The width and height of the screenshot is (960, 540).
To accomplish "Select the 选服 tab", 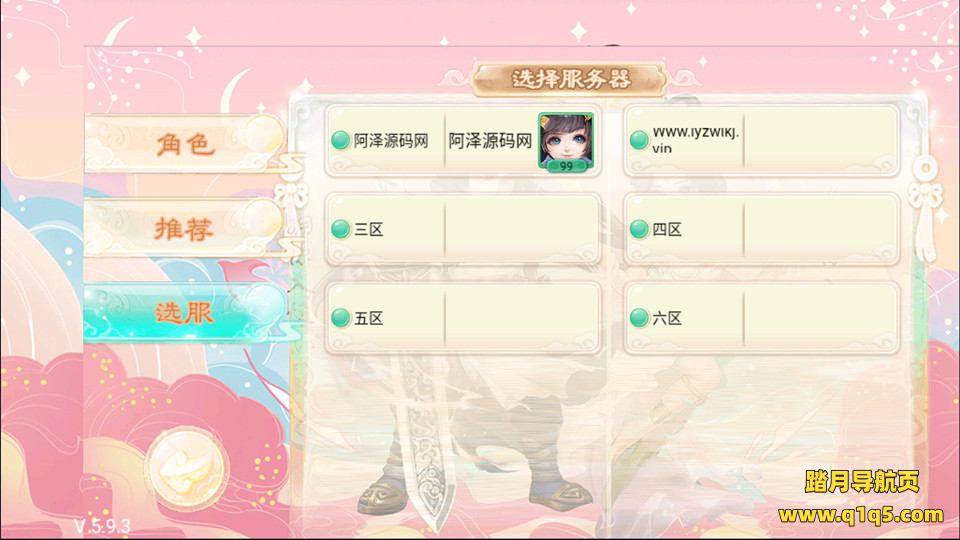I will click(x=184, y=312).
